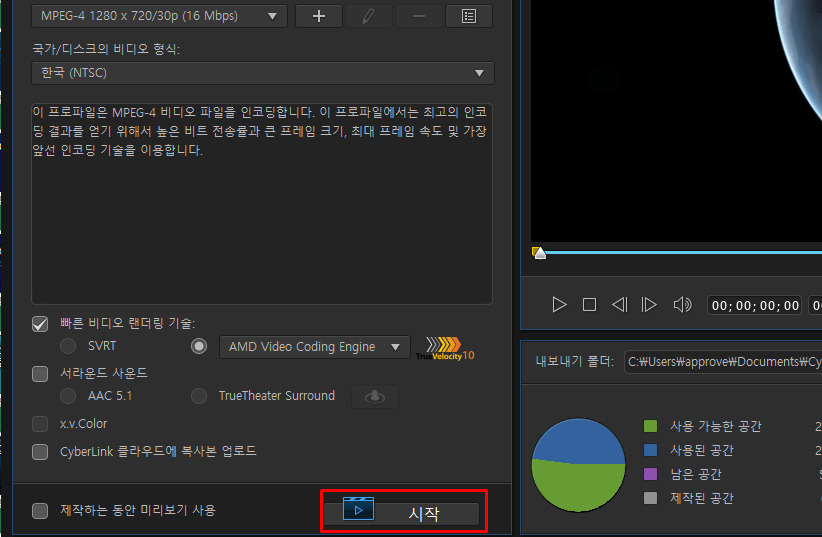822x537 pixels.
Task: Check CyberLink 클라우드에 복사본 업로드
Action: tap(40, 452)
